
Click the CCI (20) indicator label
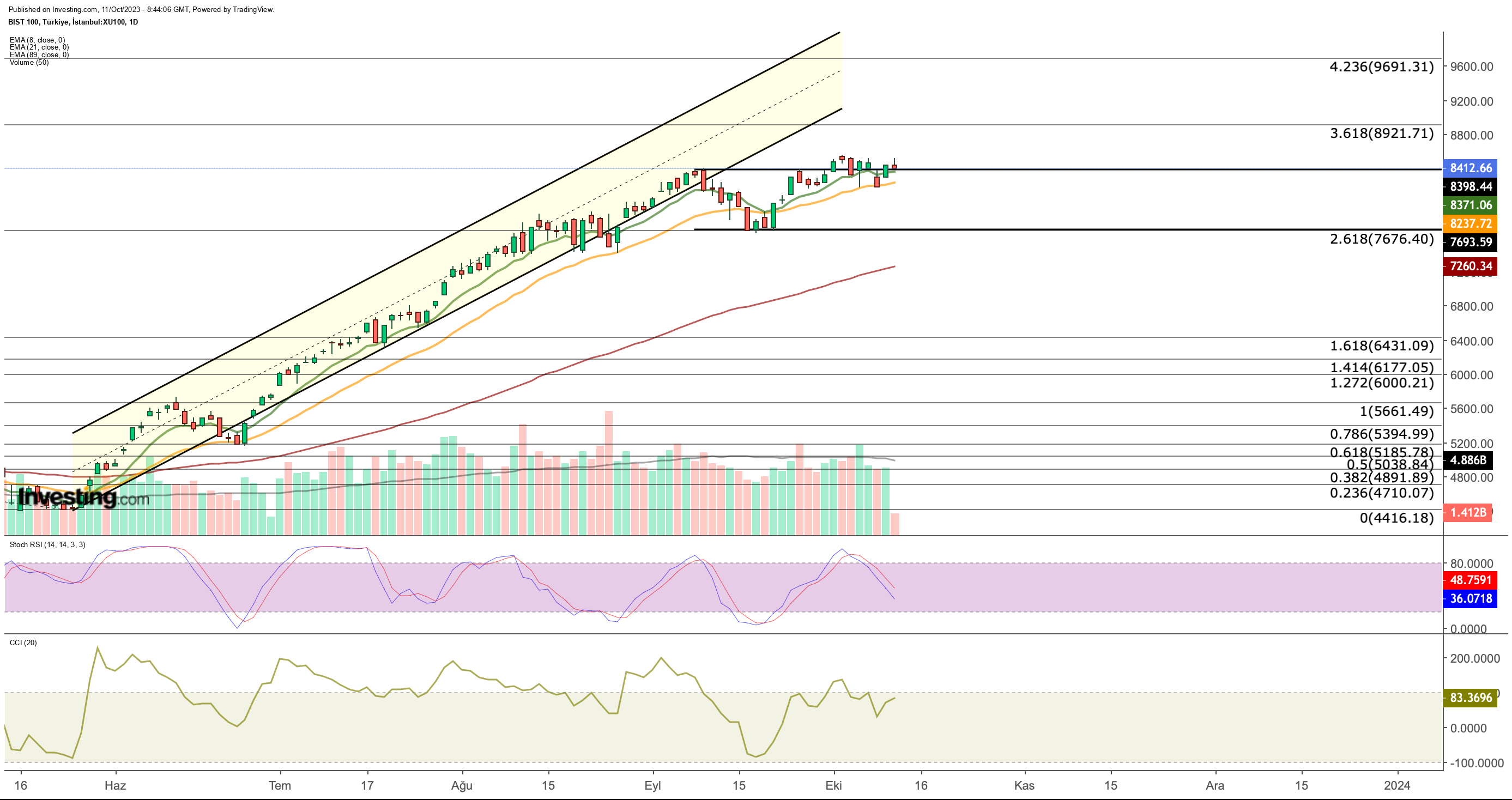coord(23,643)
